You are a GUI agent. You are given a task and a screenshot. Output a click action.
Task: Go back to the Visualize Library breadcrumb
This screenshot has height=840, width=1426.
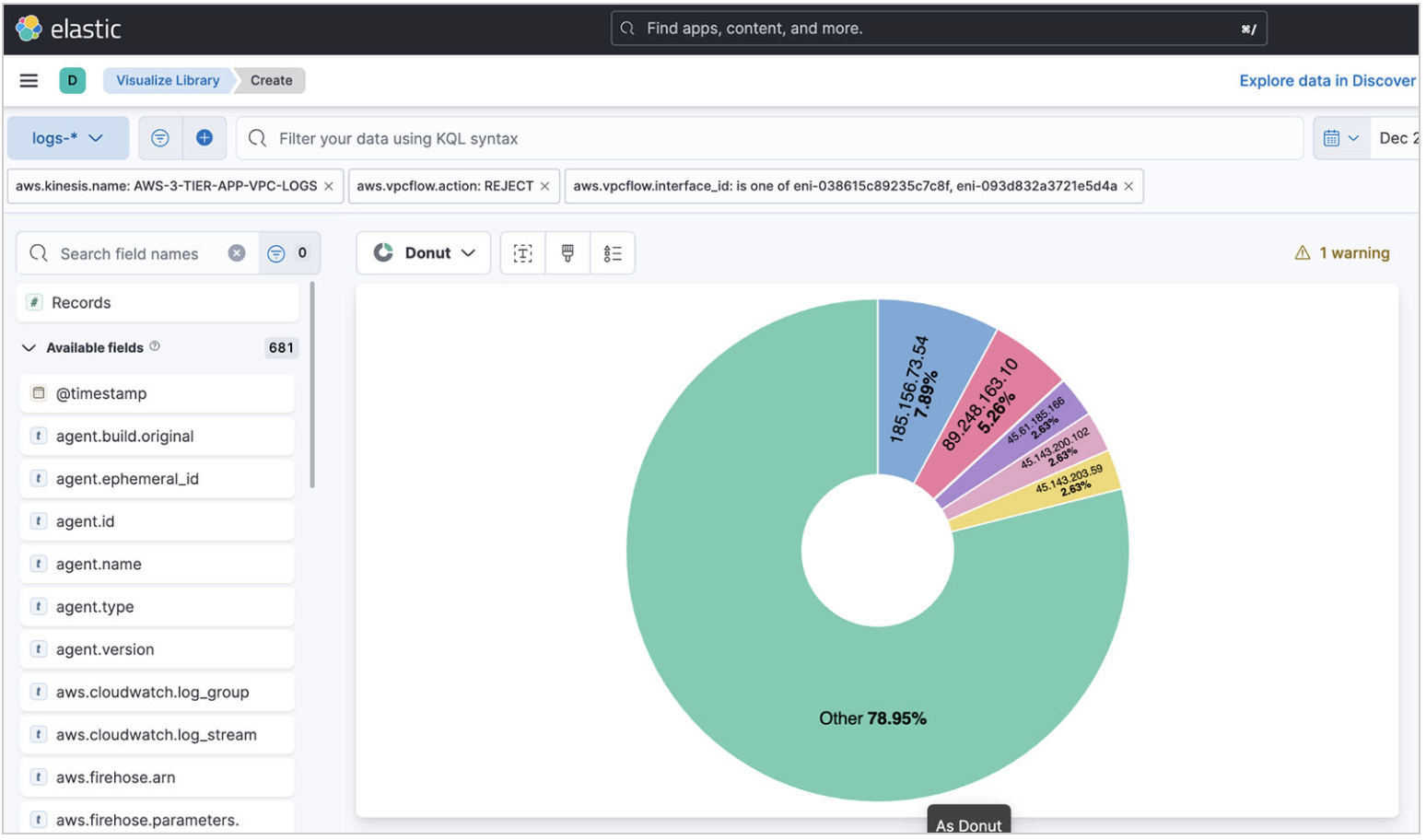coord(167,80)
